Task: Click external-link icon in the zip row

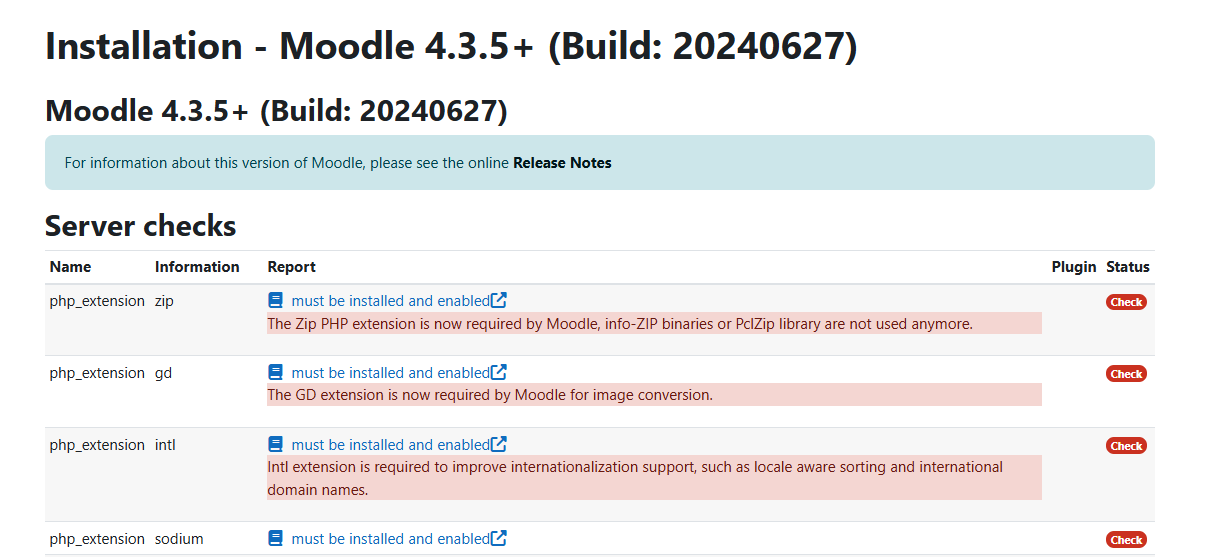Action: (499, 300)
